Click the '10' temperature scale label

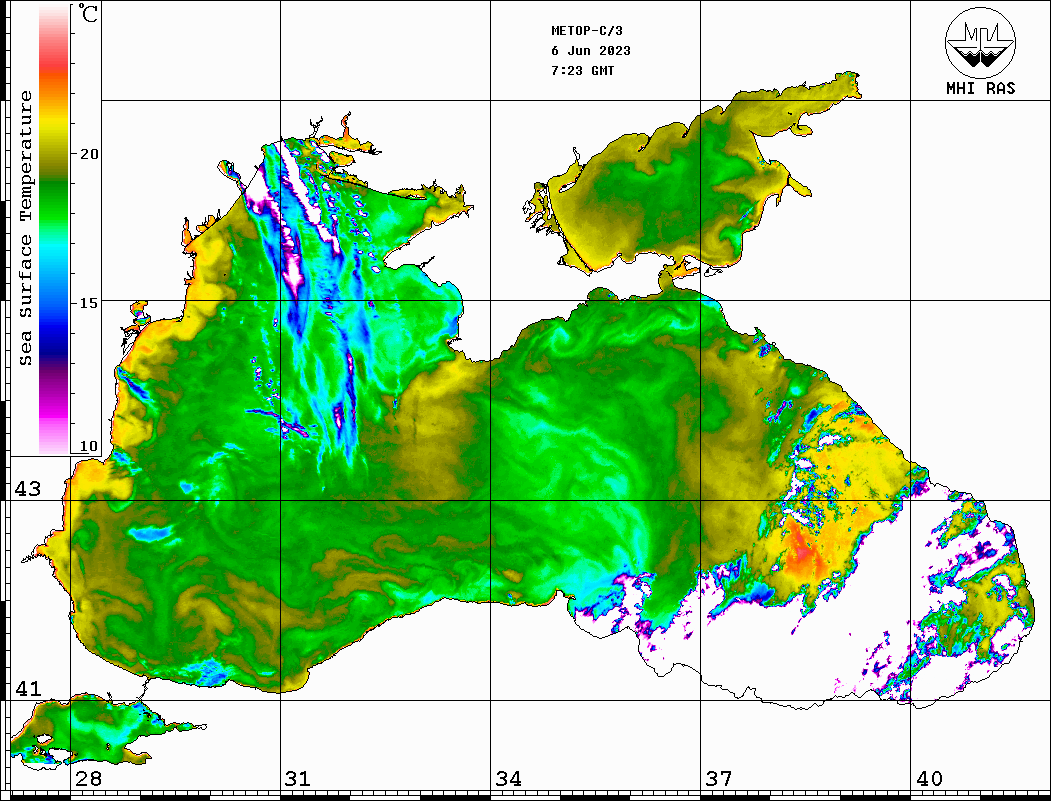click(x=89, y=446)
